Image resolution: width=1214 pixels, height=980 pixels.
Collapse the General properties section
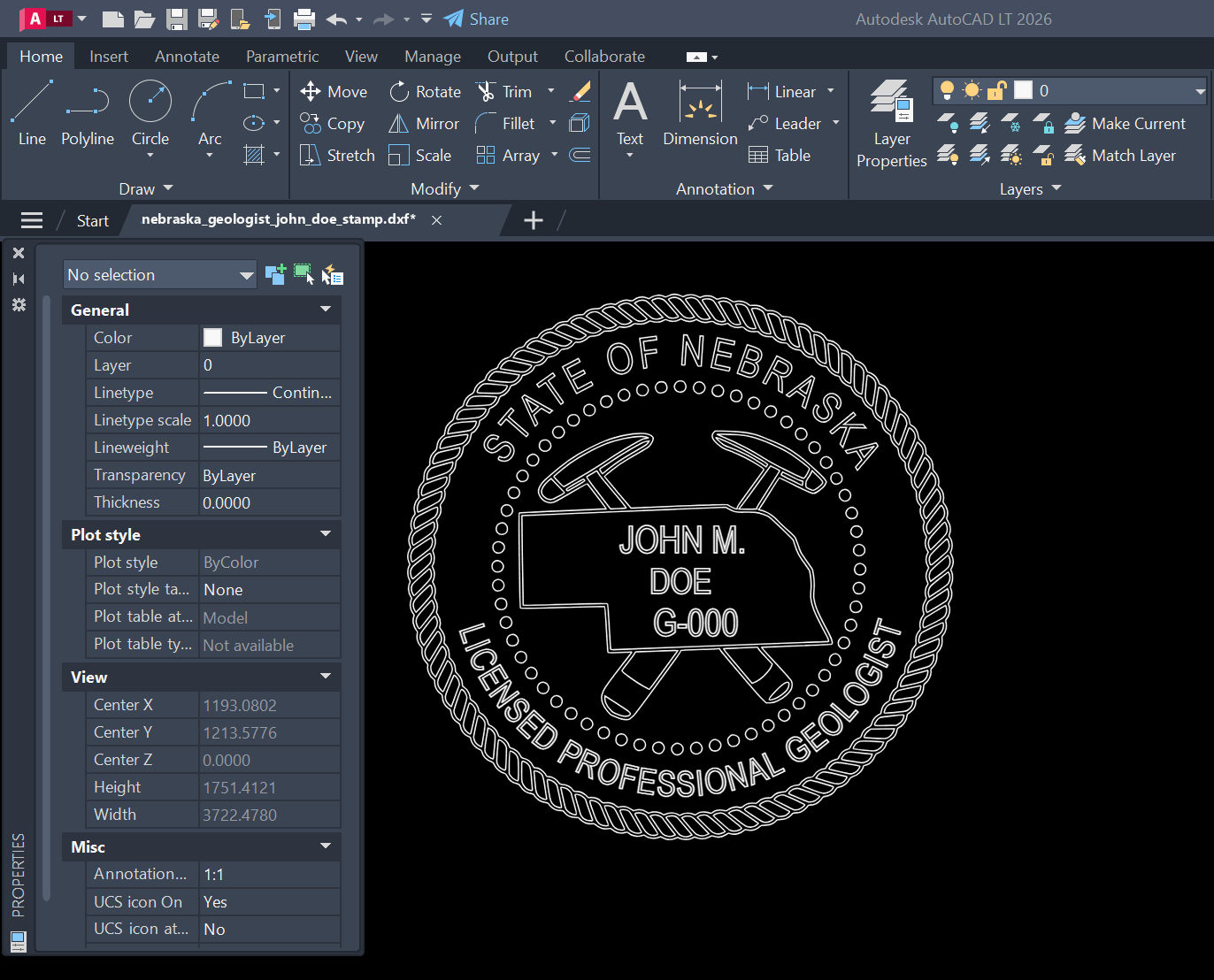click(x=326, y=310)
